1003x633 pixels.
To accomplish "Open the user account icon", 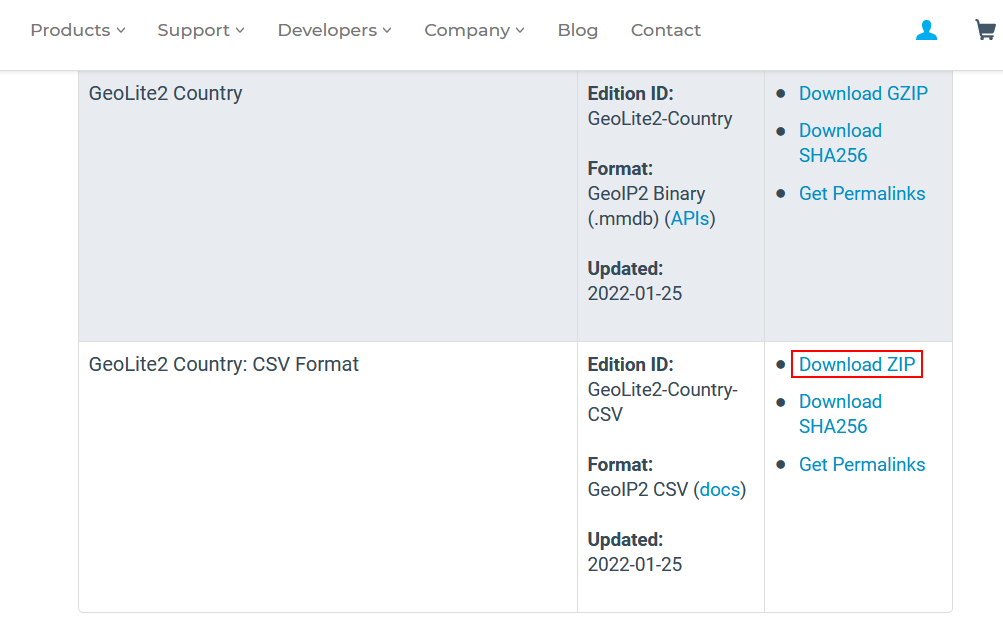I will click(x=926, y=30).
